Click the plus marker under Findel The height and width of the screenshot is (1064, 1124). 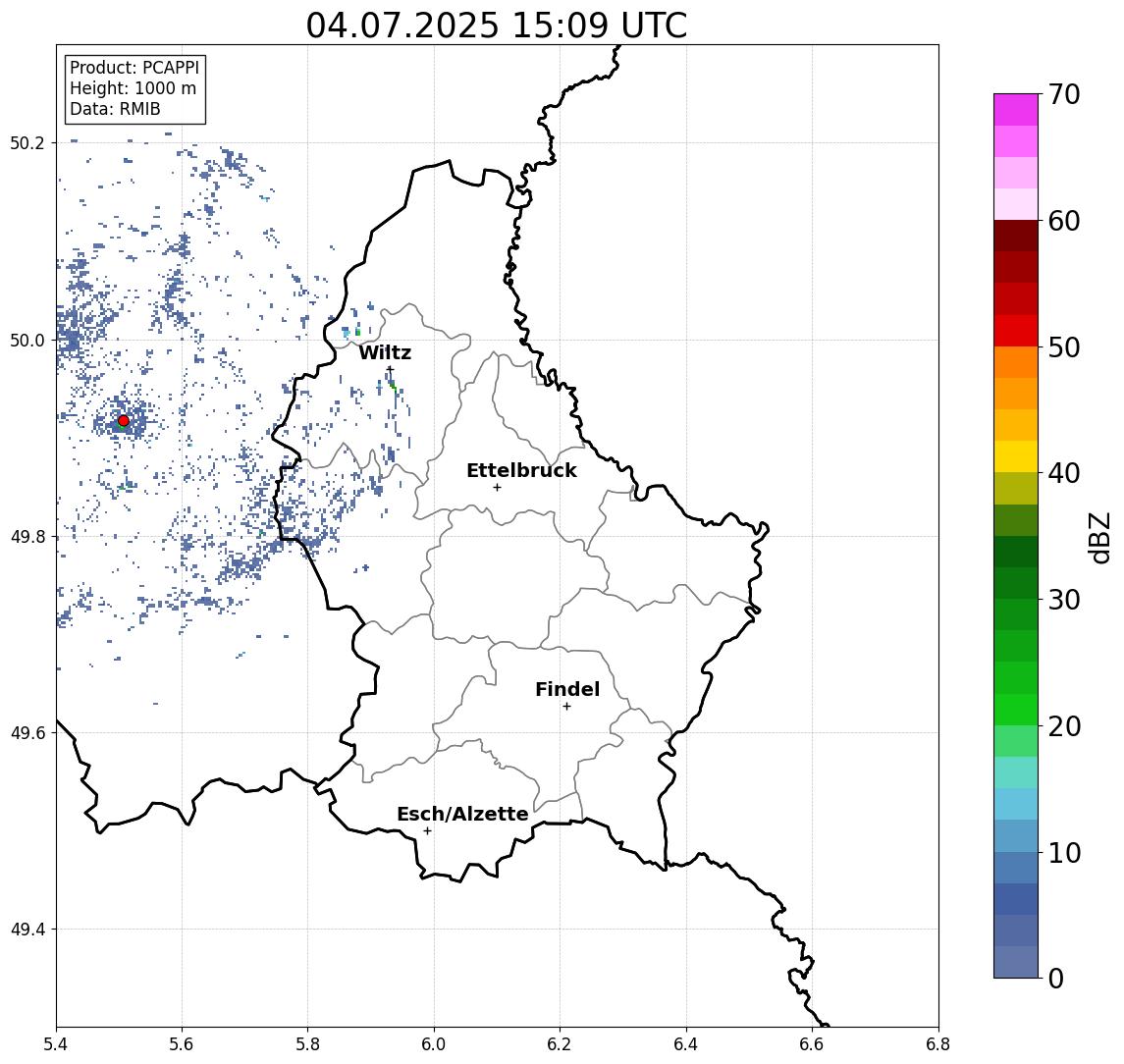point(566,707)
